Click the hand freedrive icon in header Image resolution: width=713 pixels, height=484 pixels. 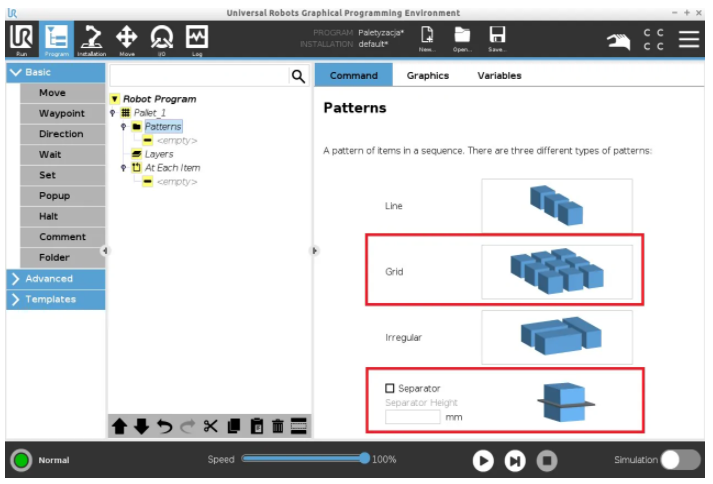[618, 41]
